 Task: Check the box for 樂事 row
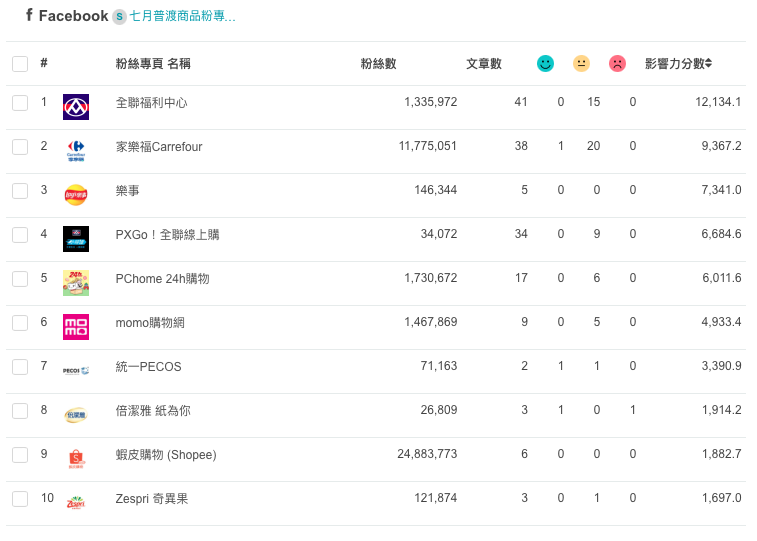click(x=20, y=191)
